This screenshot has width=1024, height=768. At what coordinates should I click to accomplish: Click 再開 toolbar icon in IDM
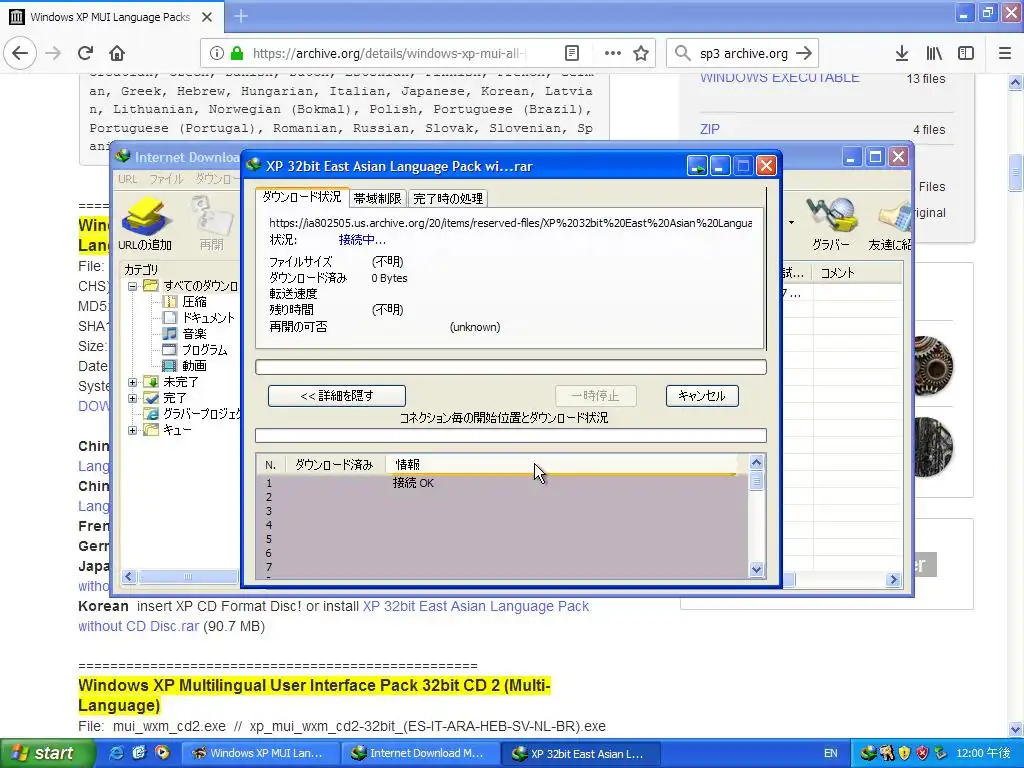[x=212, y=224]
